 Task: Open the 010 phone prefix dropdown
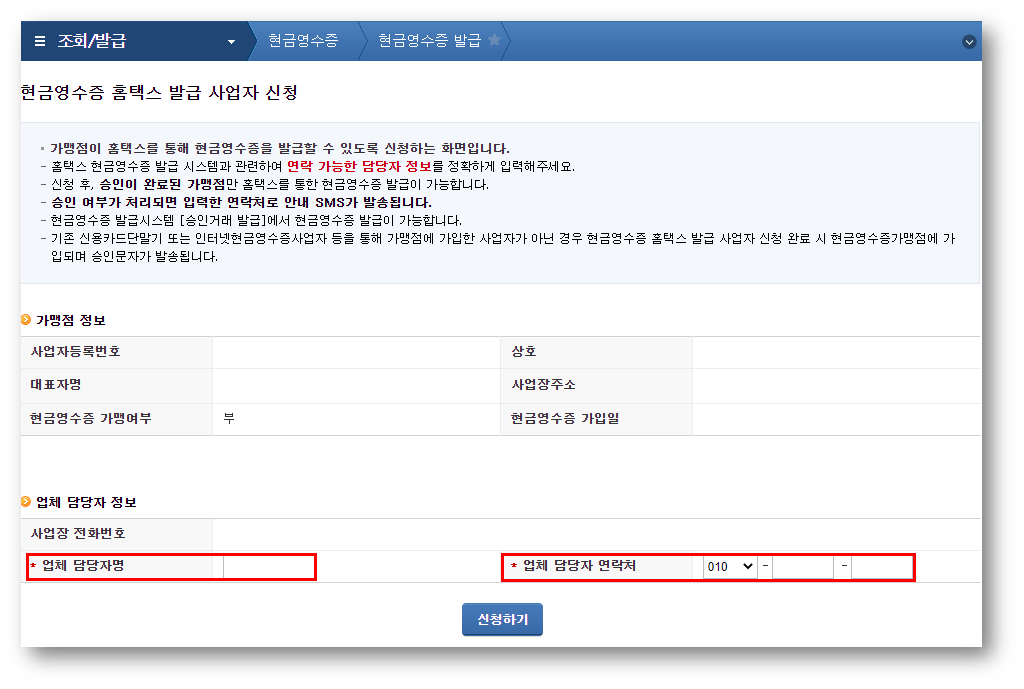(730, 566)
